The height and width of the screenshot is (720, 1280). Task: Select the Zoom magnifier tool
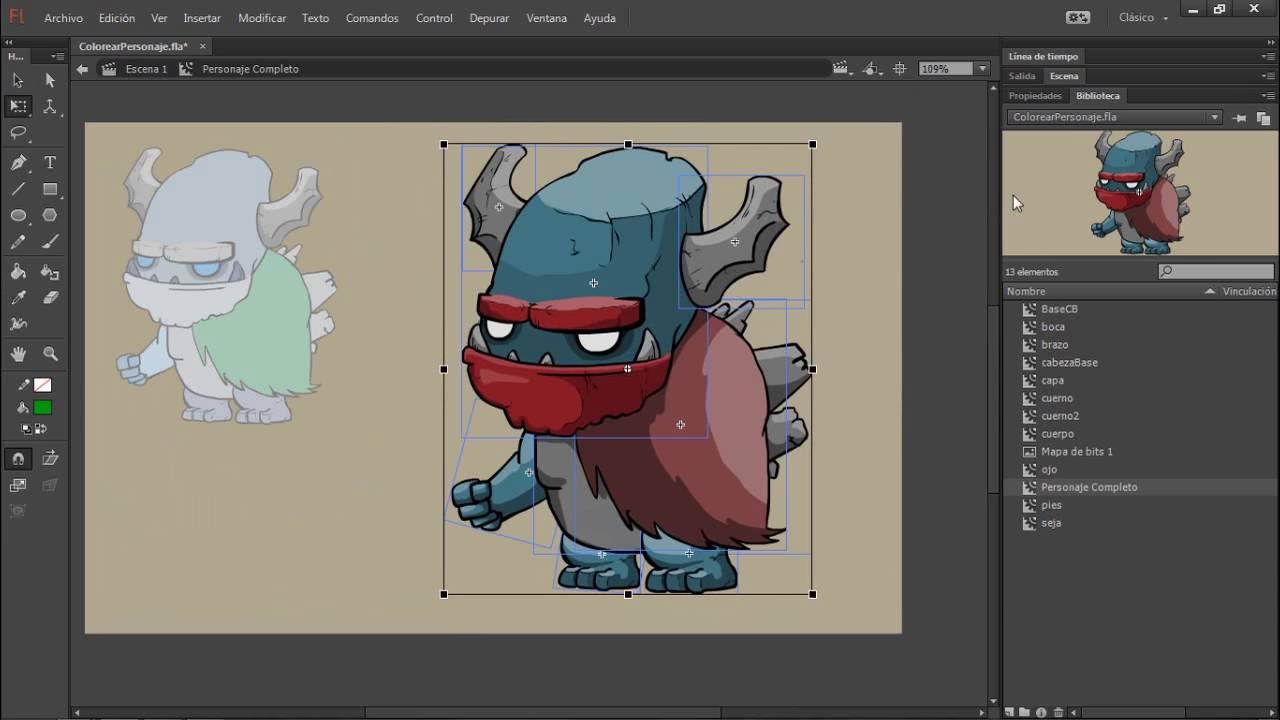point(50,354)
